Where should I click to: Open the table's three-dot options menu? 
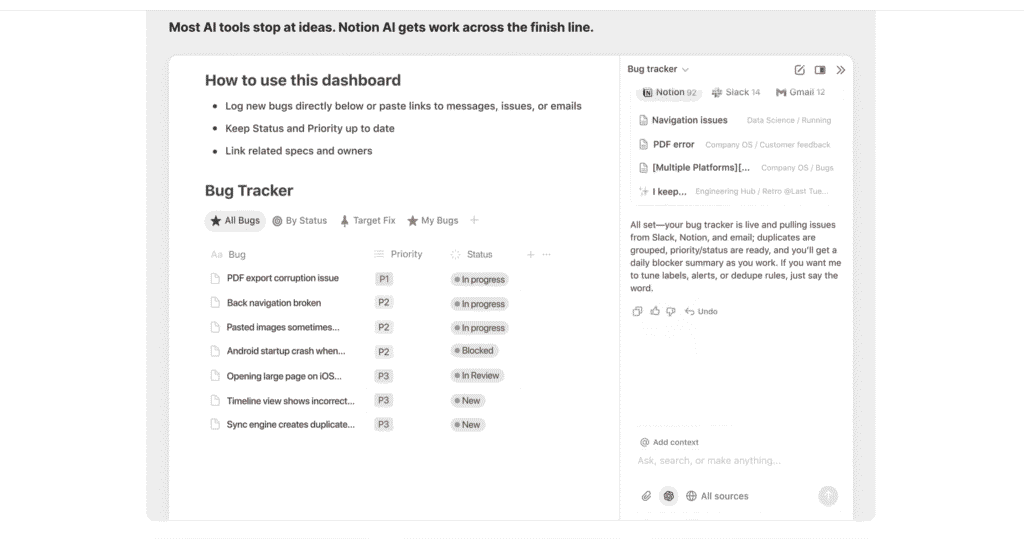pos(546,255)
